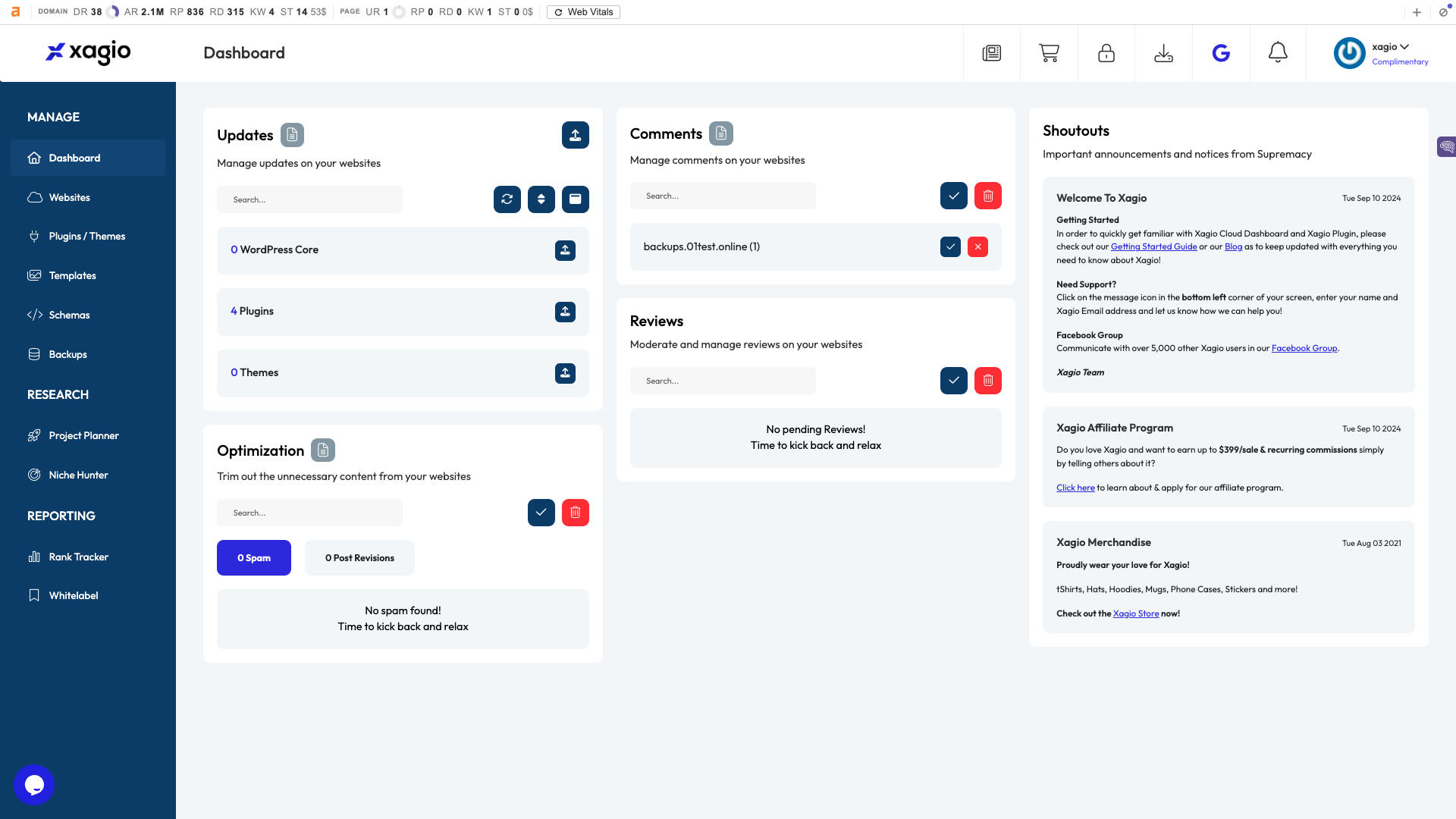Click the Updates documentation icon
The width and height of the screenshot is (1456, 819).
point(292,135)
